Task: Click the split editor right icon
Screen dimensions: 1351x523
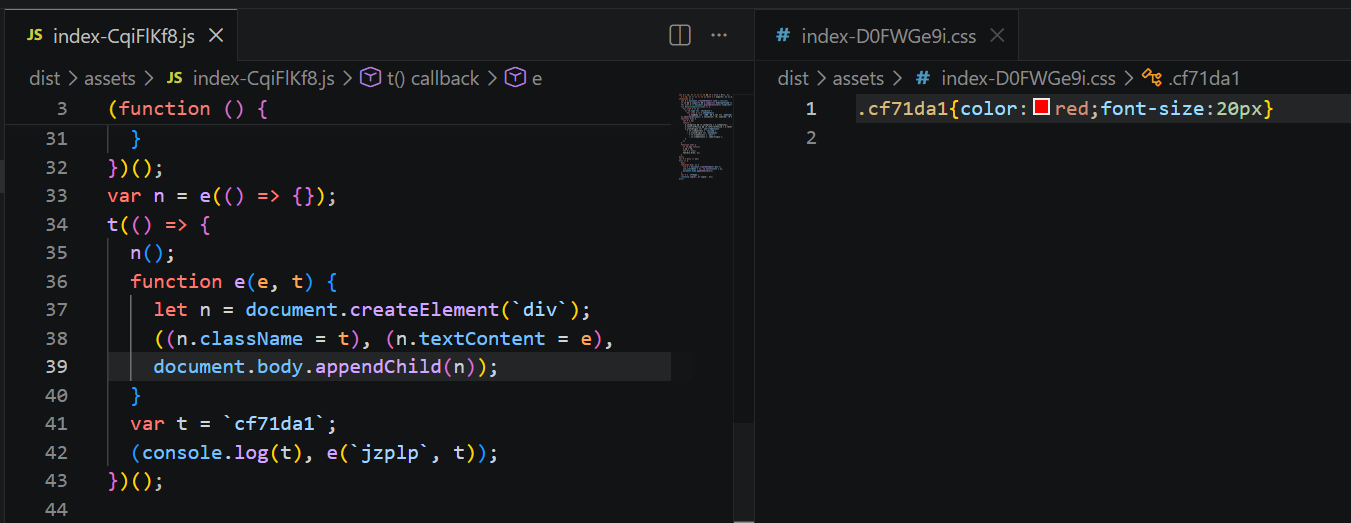Action: click(680, 36)
